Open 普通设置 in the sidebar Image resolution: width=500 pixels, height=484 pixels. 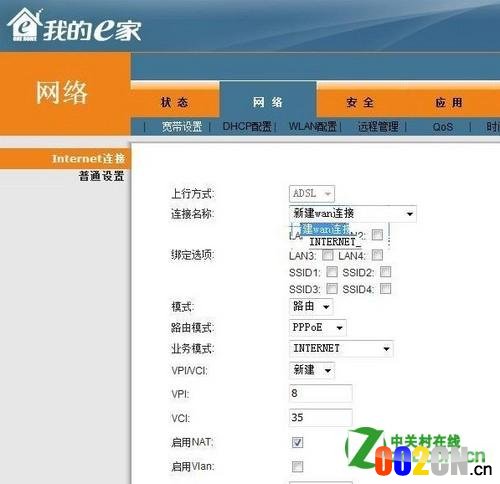point(101,176)
